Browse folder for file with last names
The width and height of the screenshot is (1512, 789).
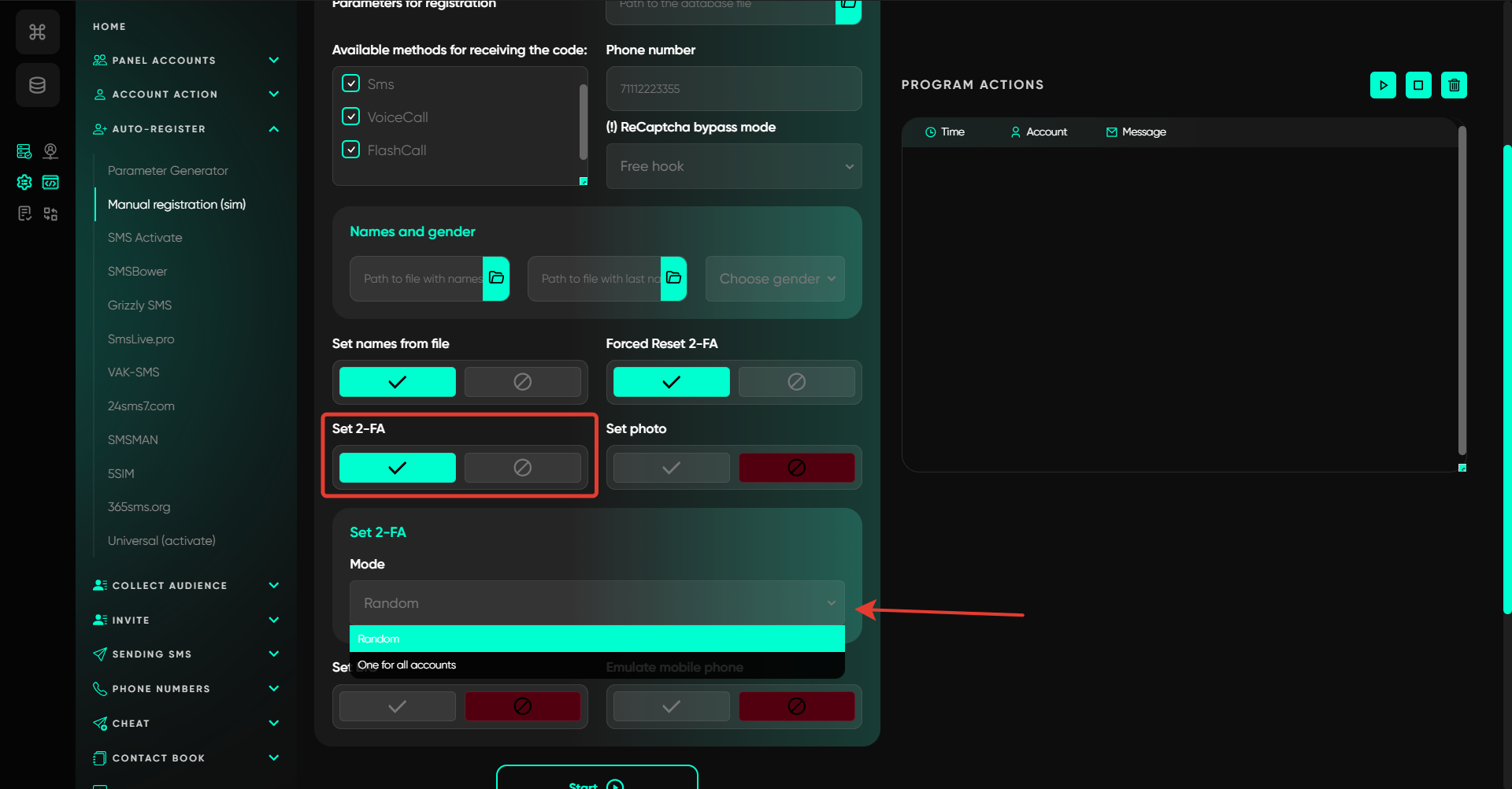click(673, 278)
